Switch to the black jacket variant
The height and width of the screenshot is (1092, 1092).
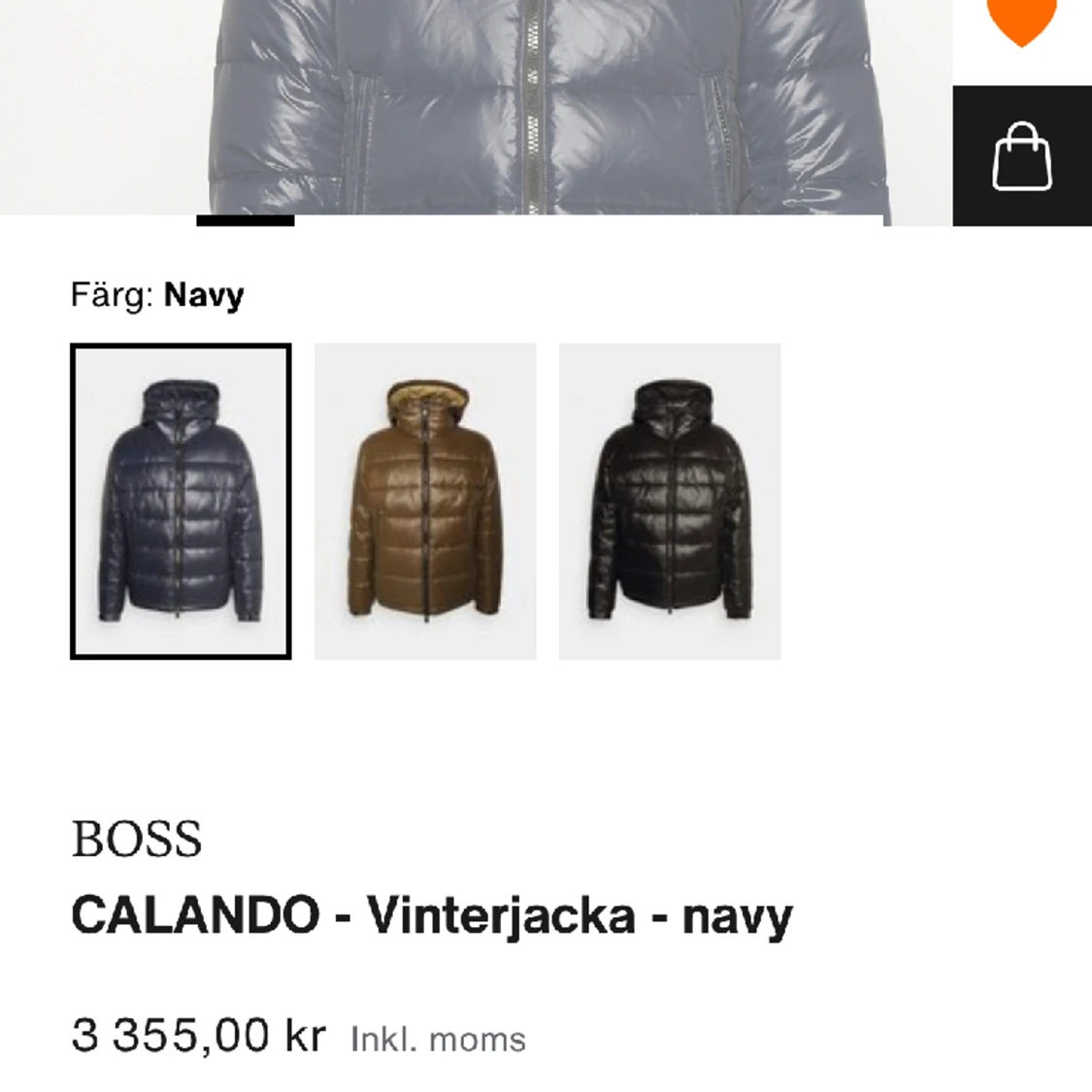click(x=670, y=502)
